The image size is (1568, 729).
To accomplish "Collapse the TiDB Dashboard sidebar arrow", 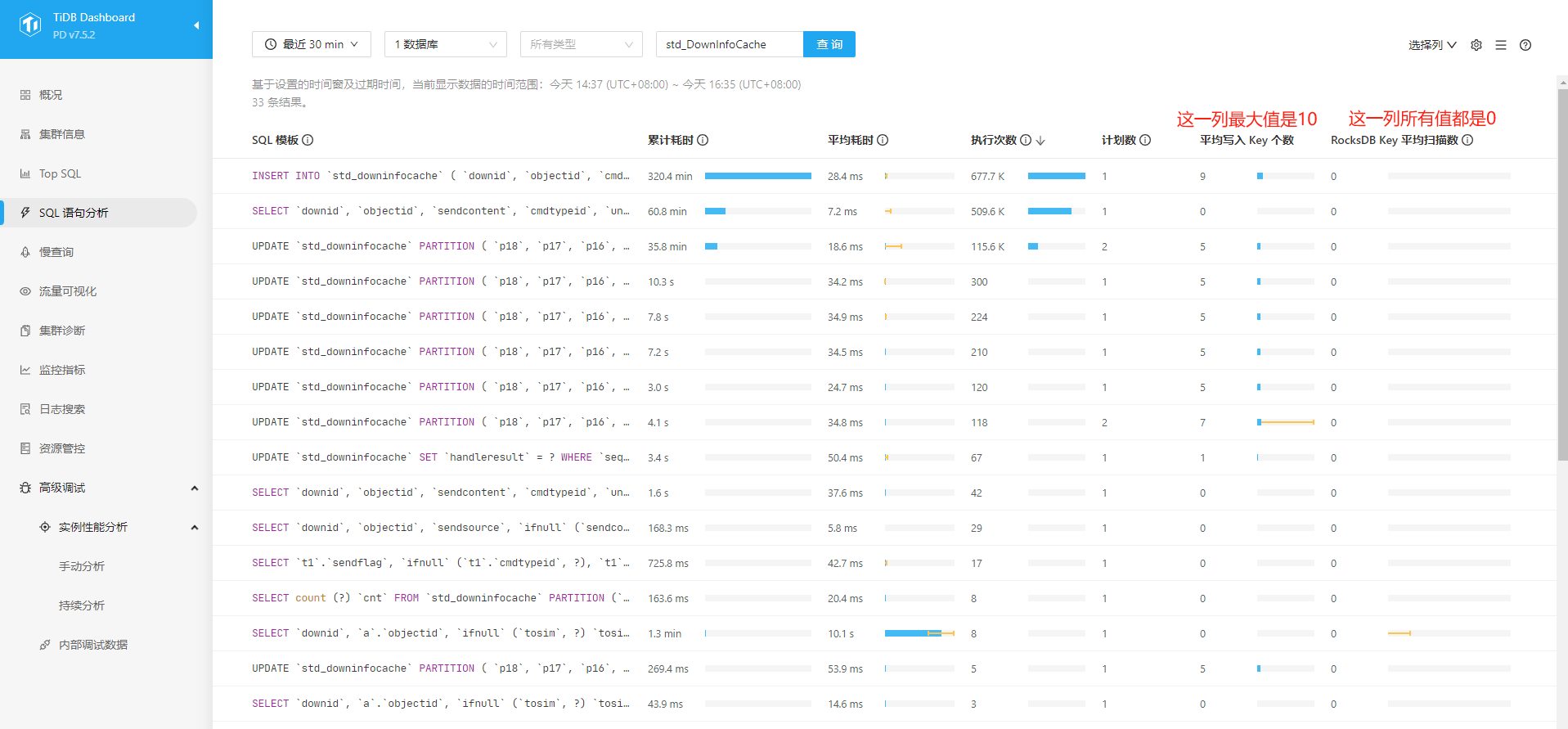I will click(196, 25).
